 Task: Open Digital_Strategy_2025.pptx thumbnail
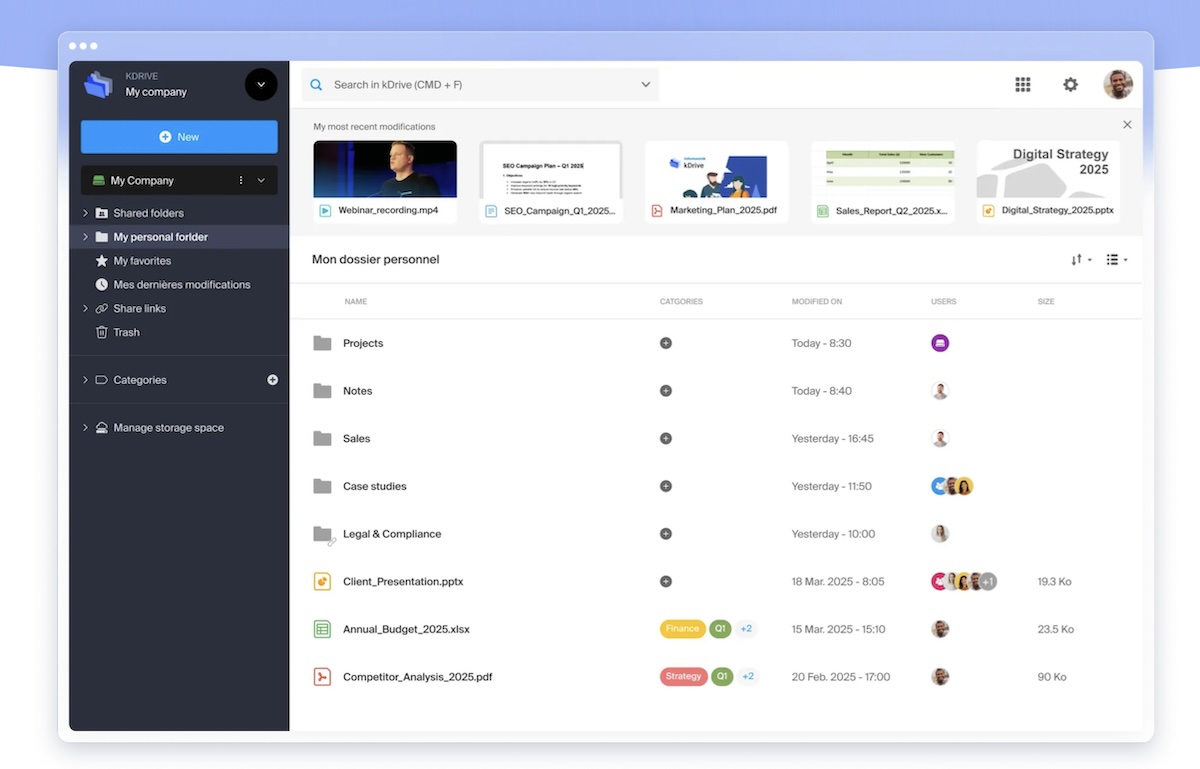1048,169
